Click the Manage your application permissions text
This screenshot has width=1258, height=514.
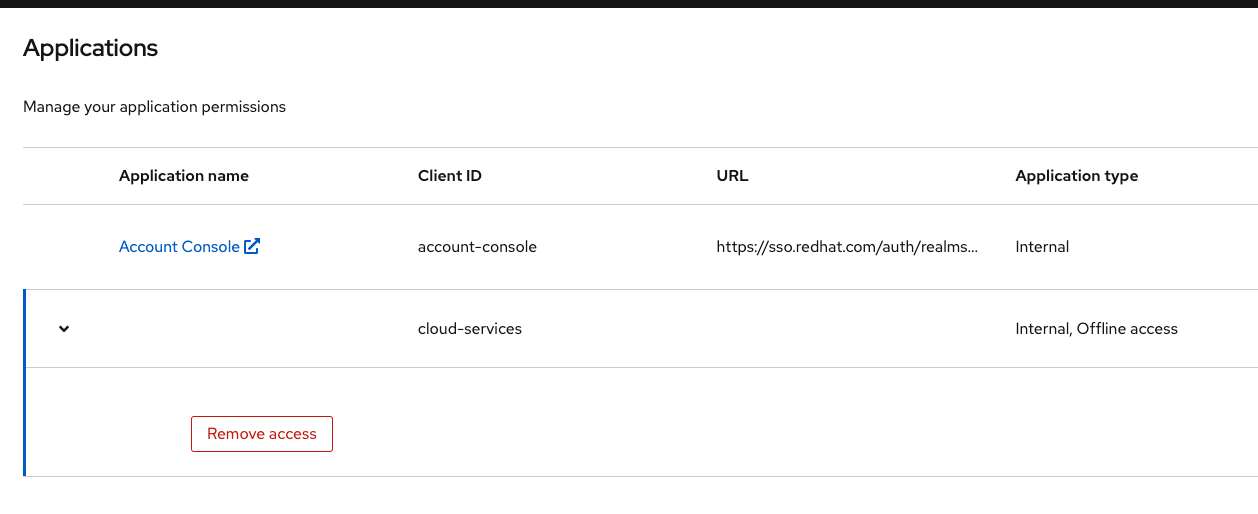154,107
